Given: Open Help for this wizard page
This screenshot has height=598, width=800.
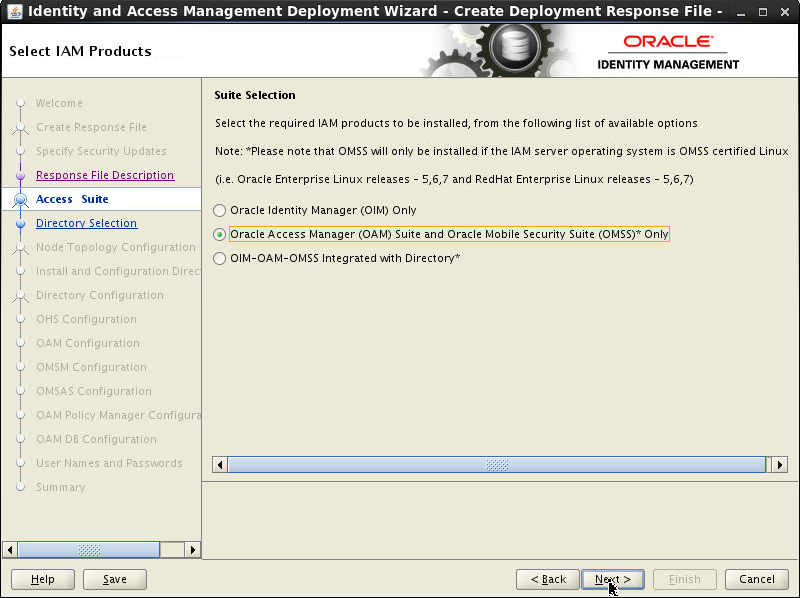Looking at the screenshot, I should tap(43, 579).
